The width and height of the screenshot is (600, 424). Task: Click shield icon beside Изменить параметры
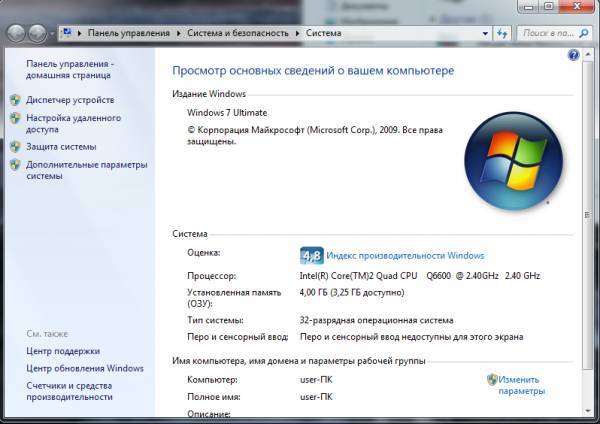pos(492,380)
